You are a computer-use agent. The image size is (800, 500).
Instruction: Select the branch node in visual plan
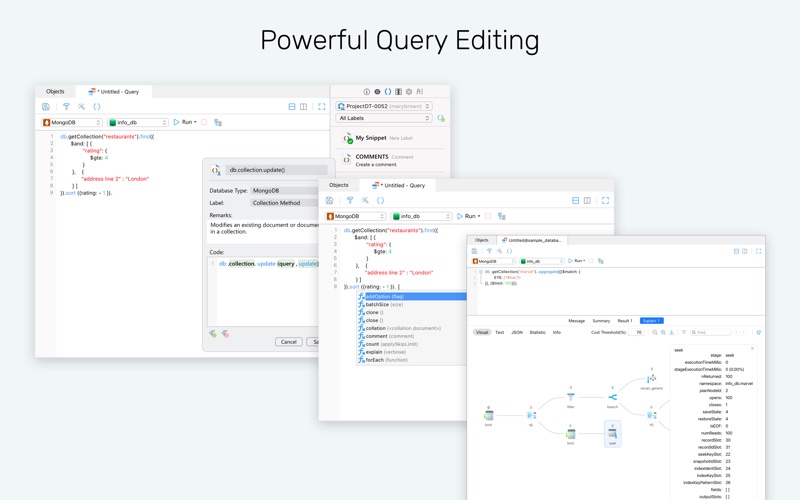612,397
